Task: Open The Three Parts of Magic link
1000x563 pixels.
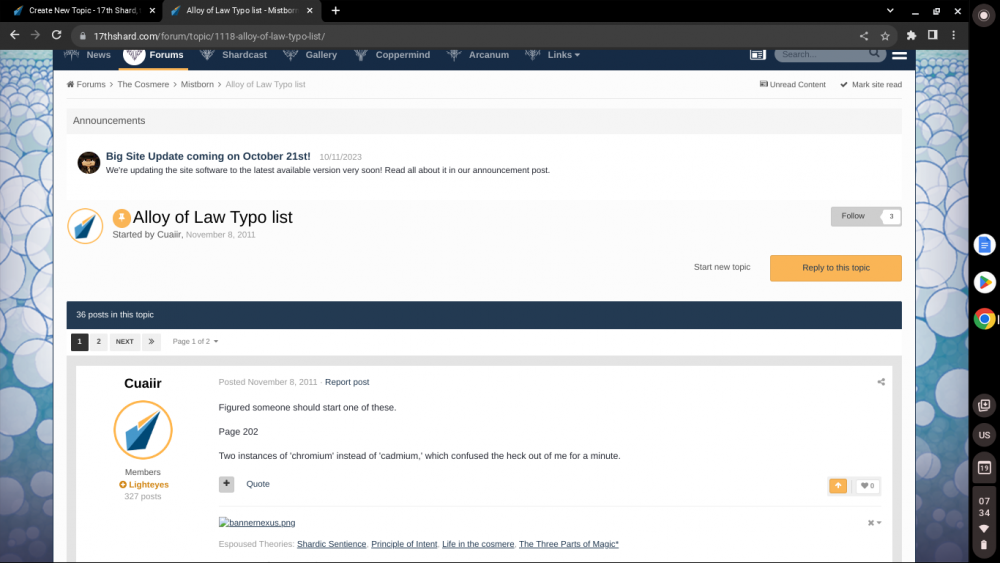Action: 569,544
